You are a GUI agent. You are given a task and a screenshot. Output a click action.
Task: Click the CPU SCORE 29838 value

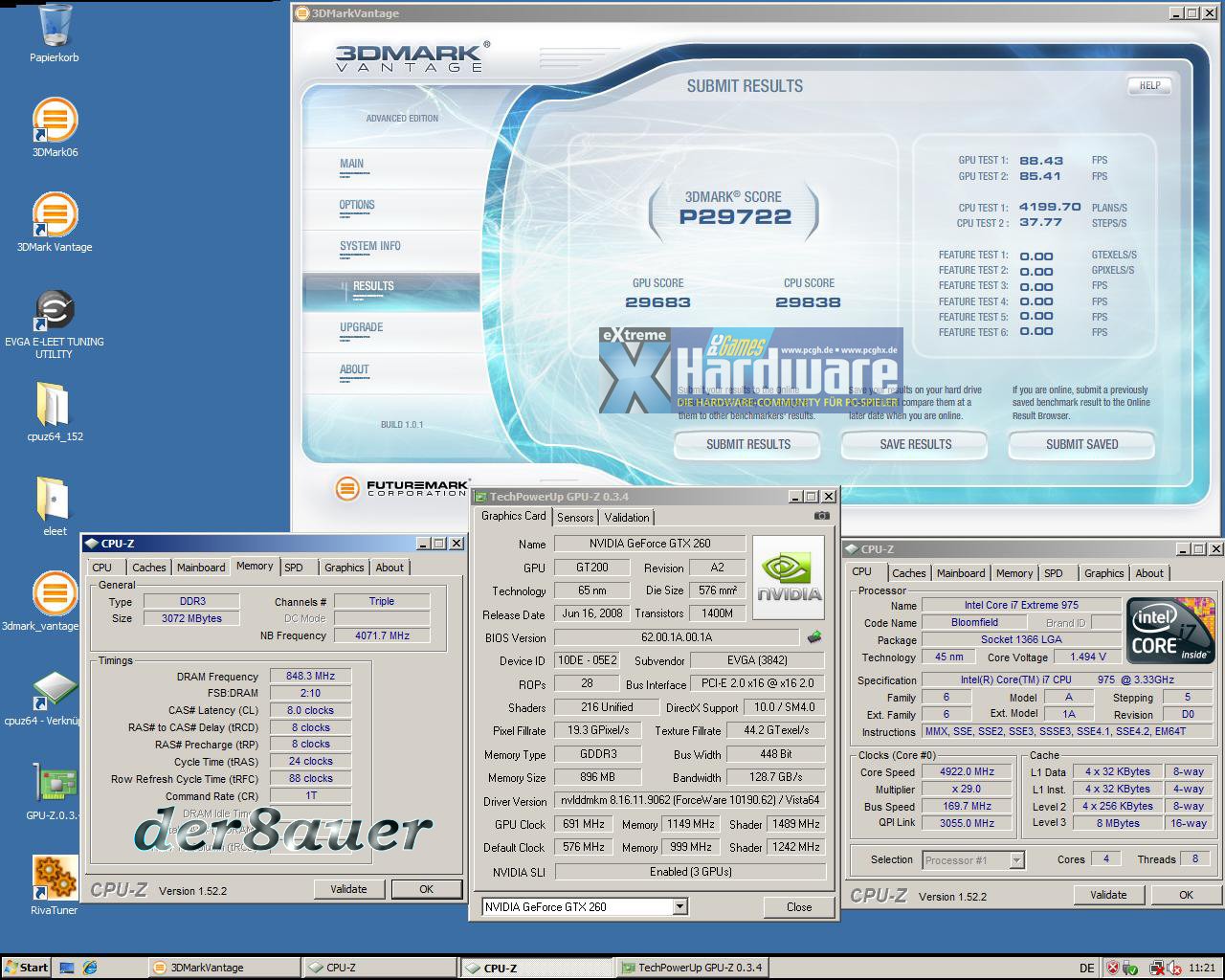(x=808, y=302)
